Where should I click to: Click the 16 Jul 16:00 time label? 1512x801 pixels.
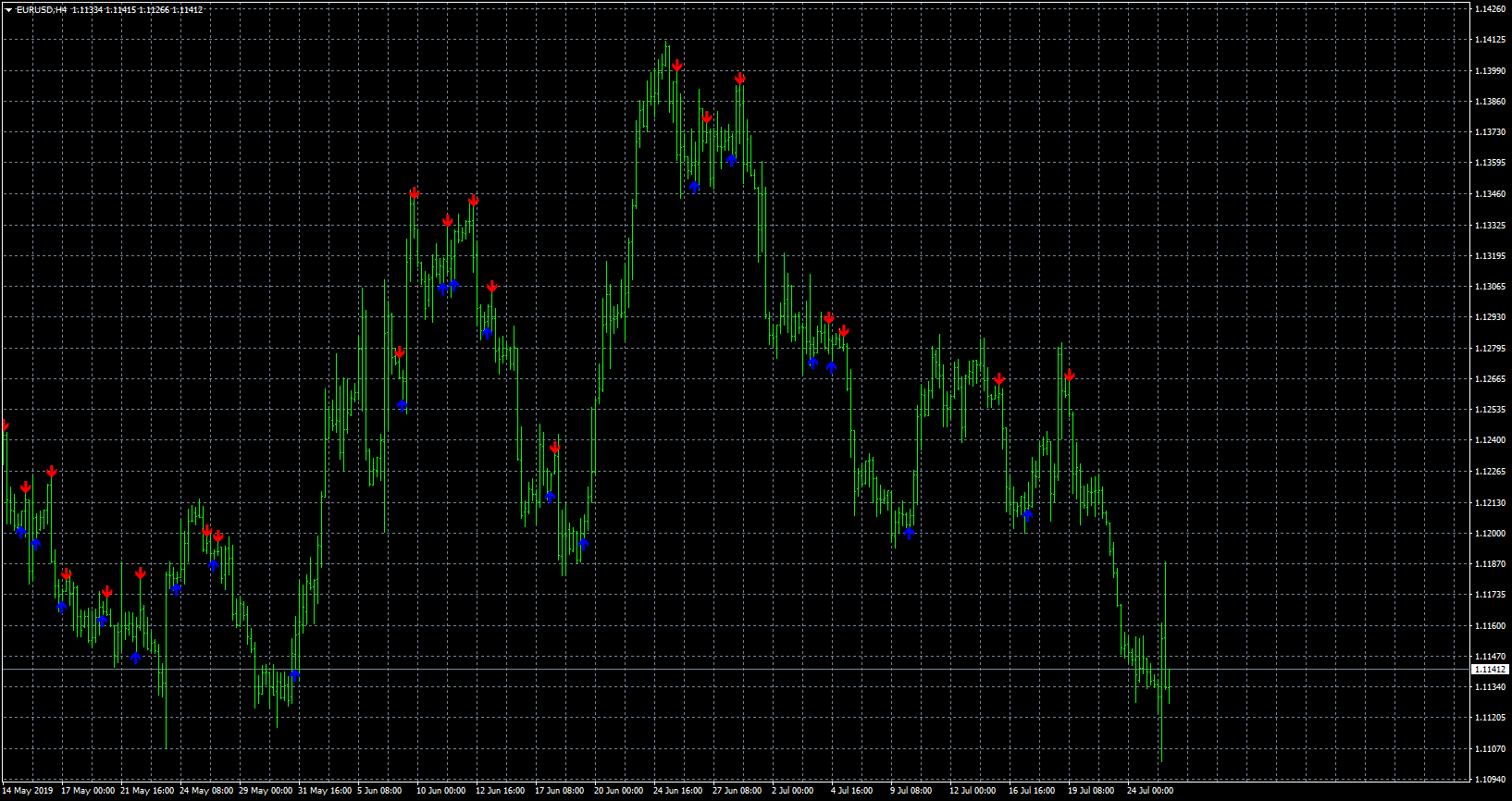1032,790
